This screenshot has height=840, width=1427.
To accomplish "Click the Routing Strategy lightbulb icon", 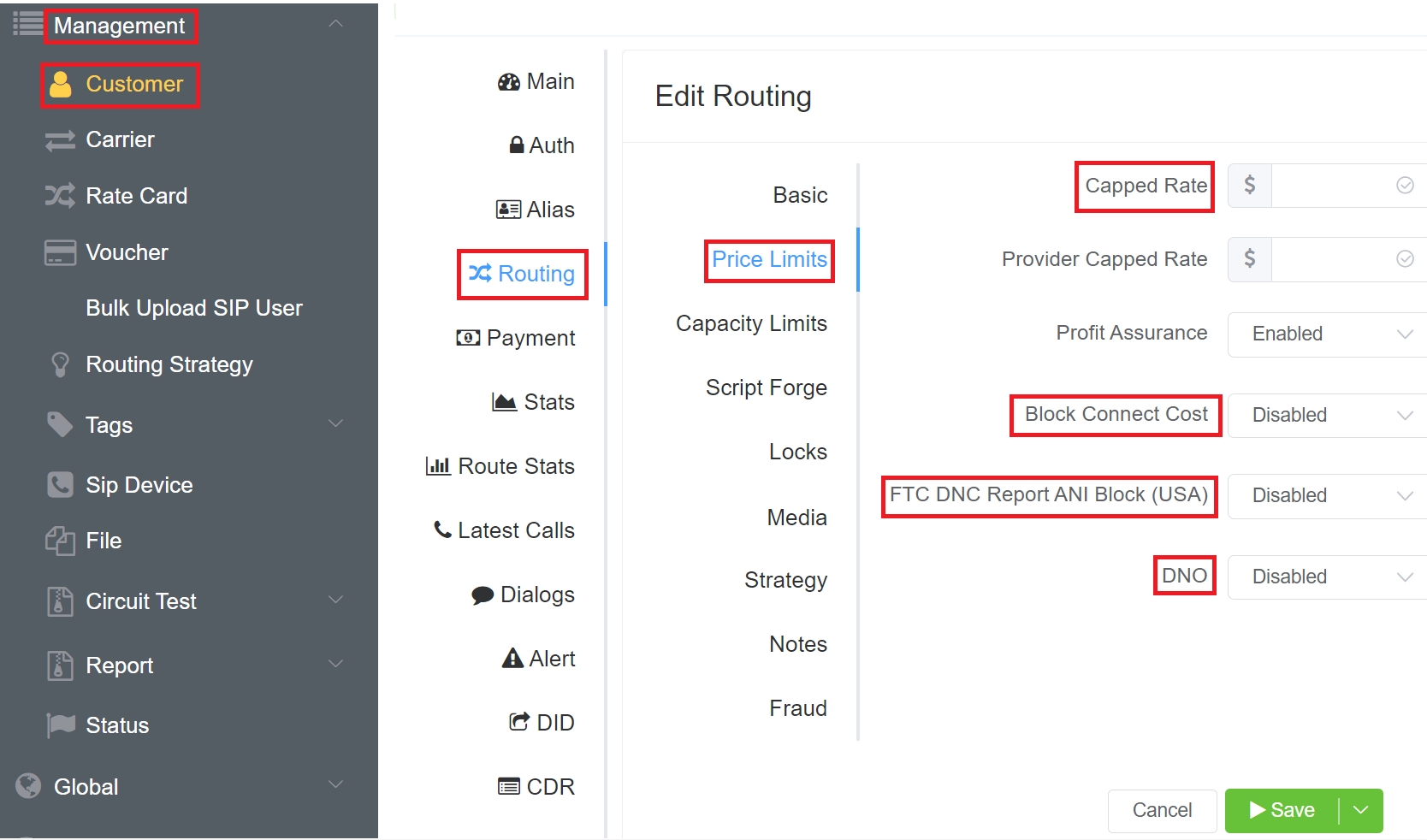I will tap(60, 364).
